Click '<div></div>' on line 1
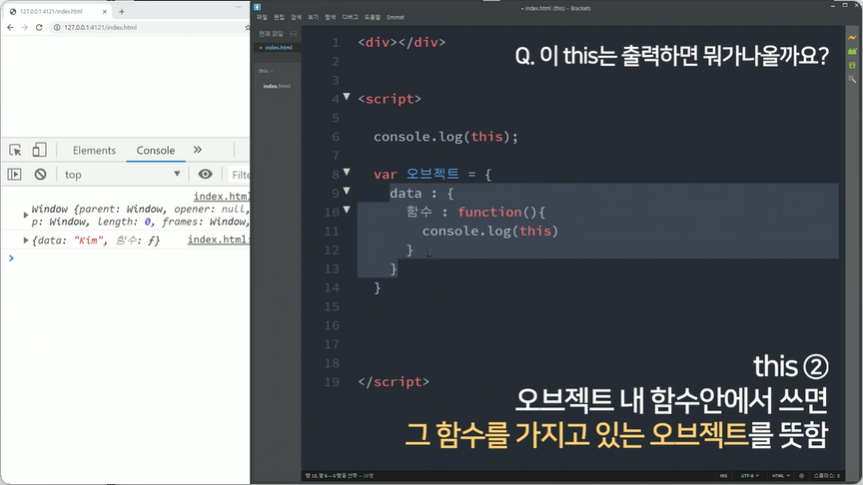Image resolution: width=863 pixels, height=485 pixels. pos(402,42)
